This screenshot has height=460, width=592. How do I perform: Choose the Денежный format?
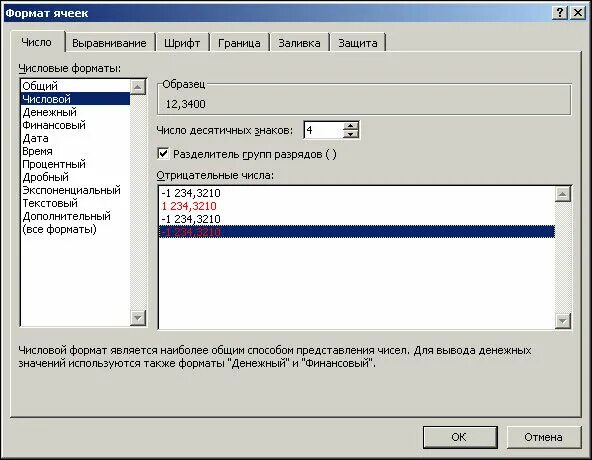[76, 112]
